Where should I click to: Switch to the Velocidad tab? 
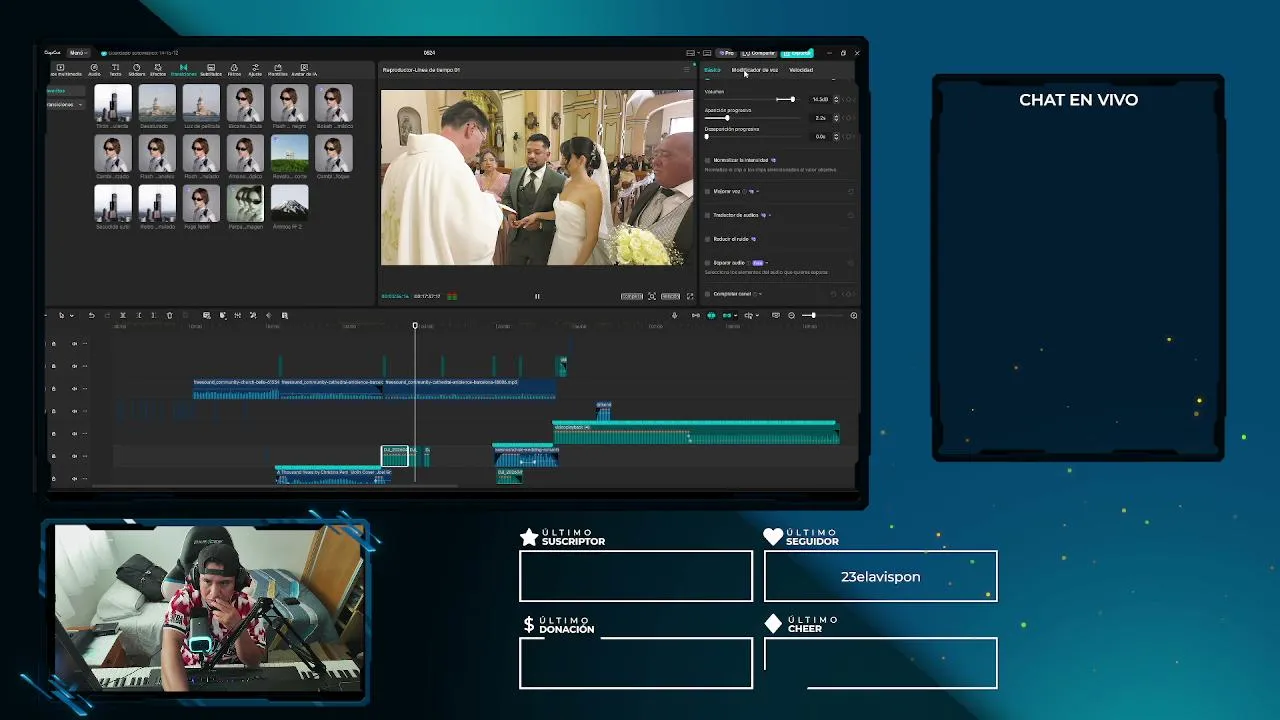tap(801, 70)
